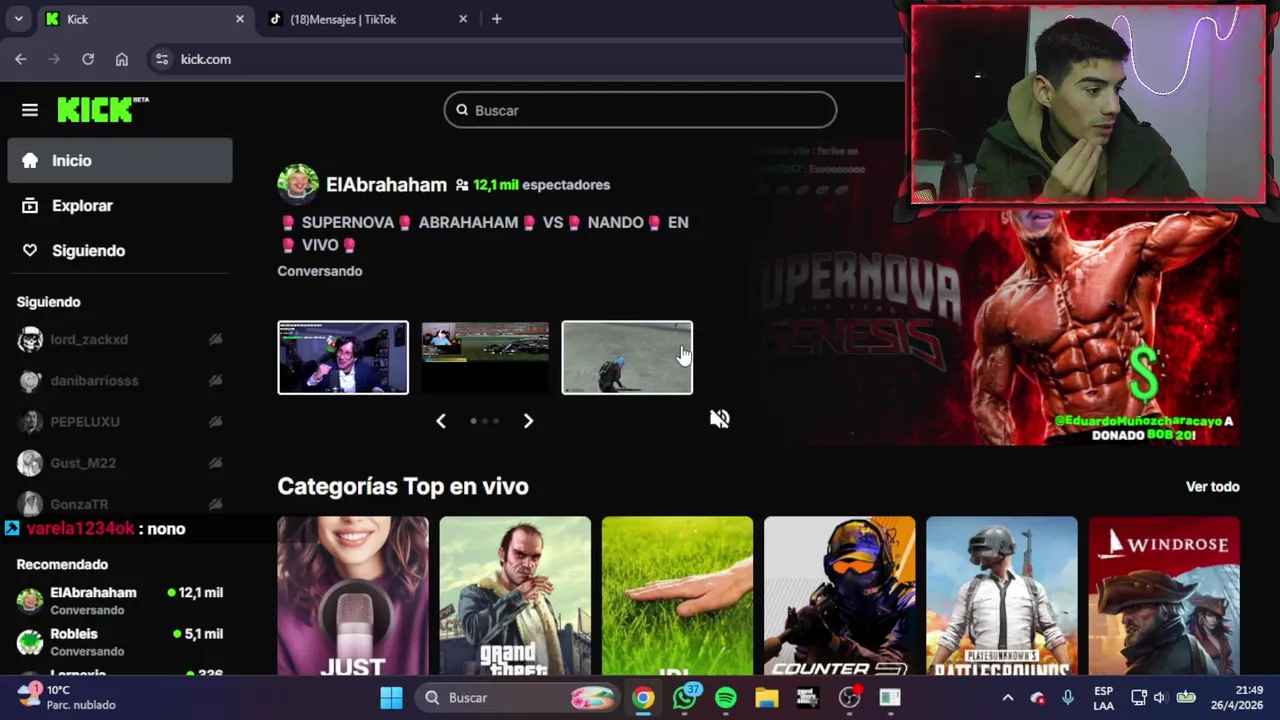Open Spotify from the taskbar
Image resolution: width=1280 pixels, height=720 pixels.
pos(726,698)
